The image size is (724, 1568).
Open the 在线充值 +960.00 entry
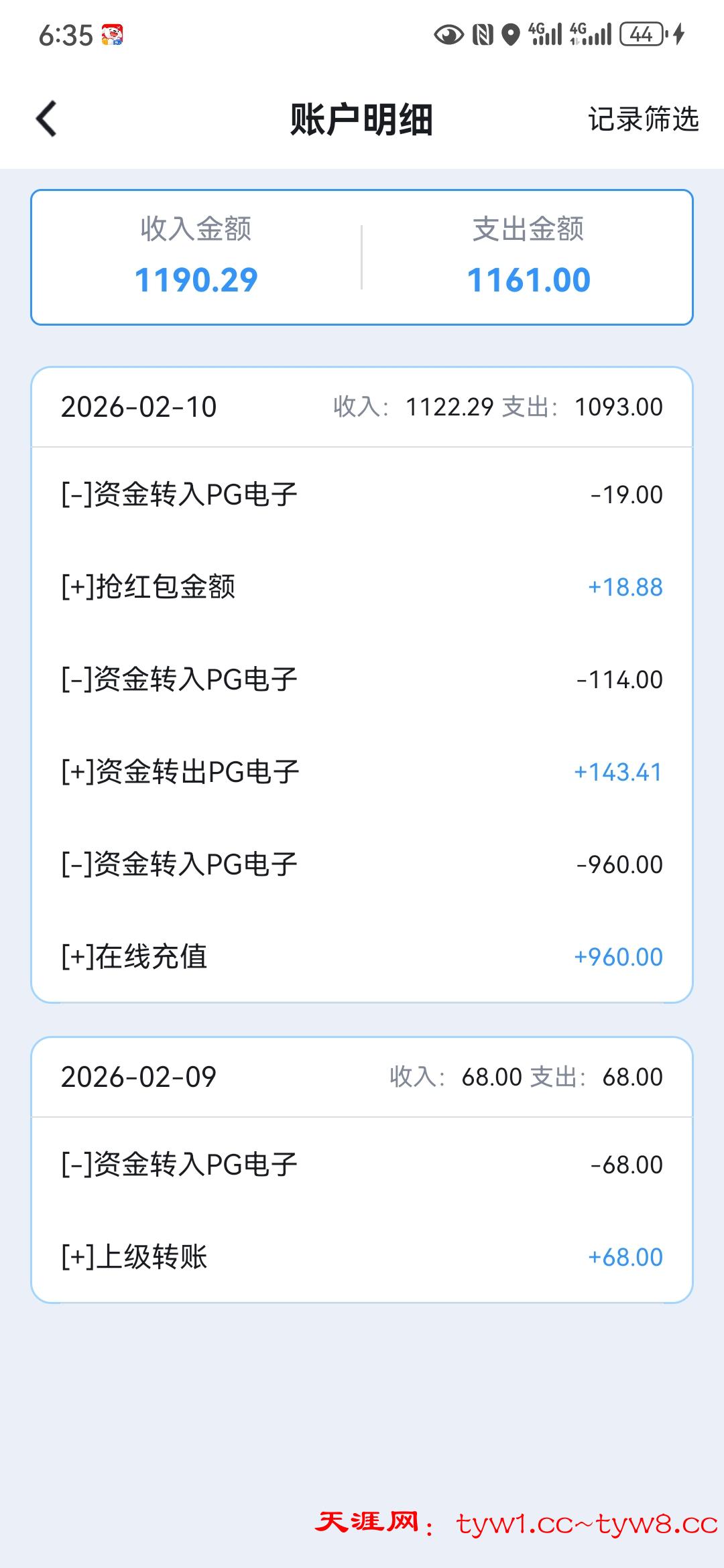362,957
